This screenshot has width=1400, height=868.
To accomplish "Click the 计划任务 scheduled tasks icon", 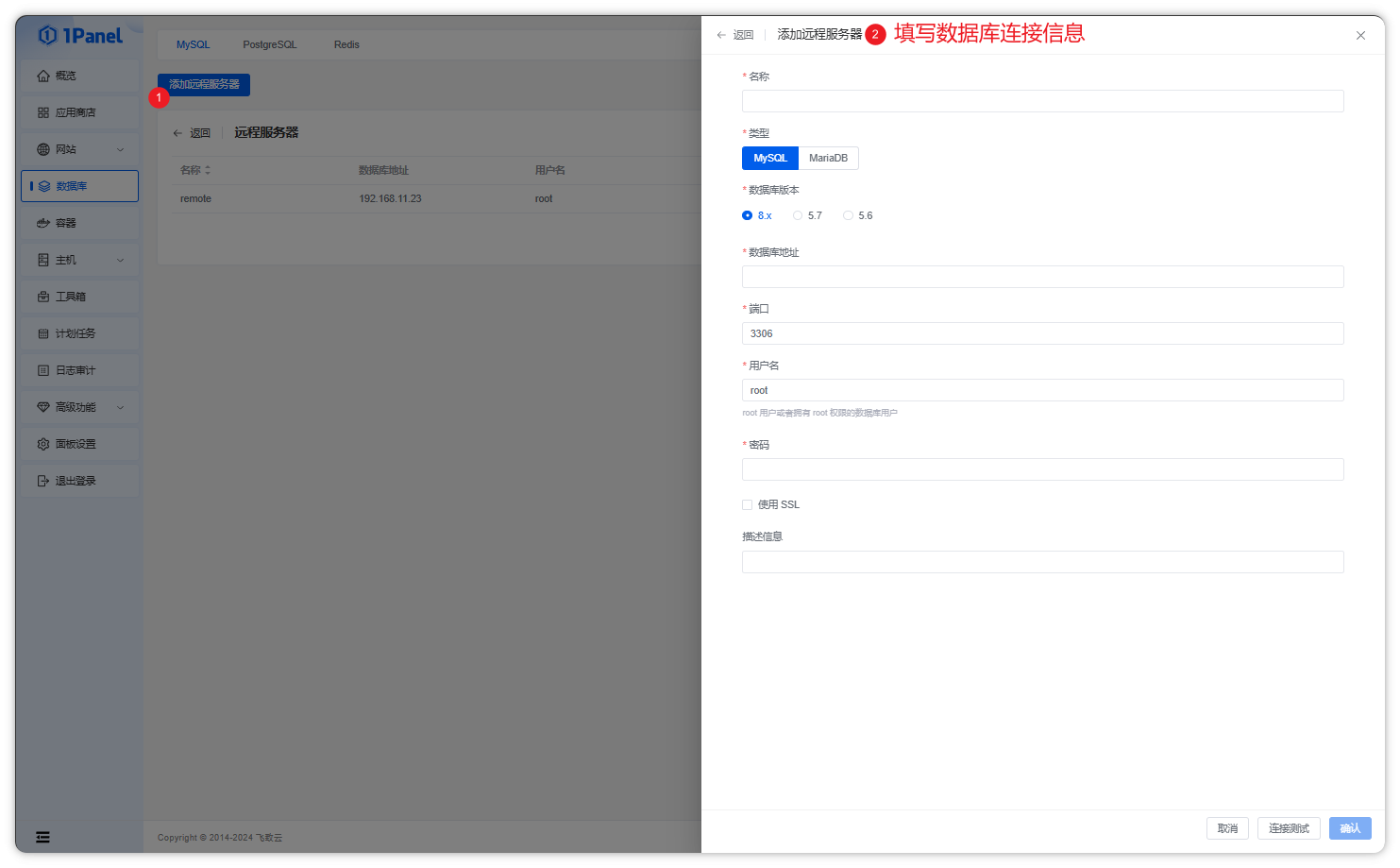I will coord(43,333).
